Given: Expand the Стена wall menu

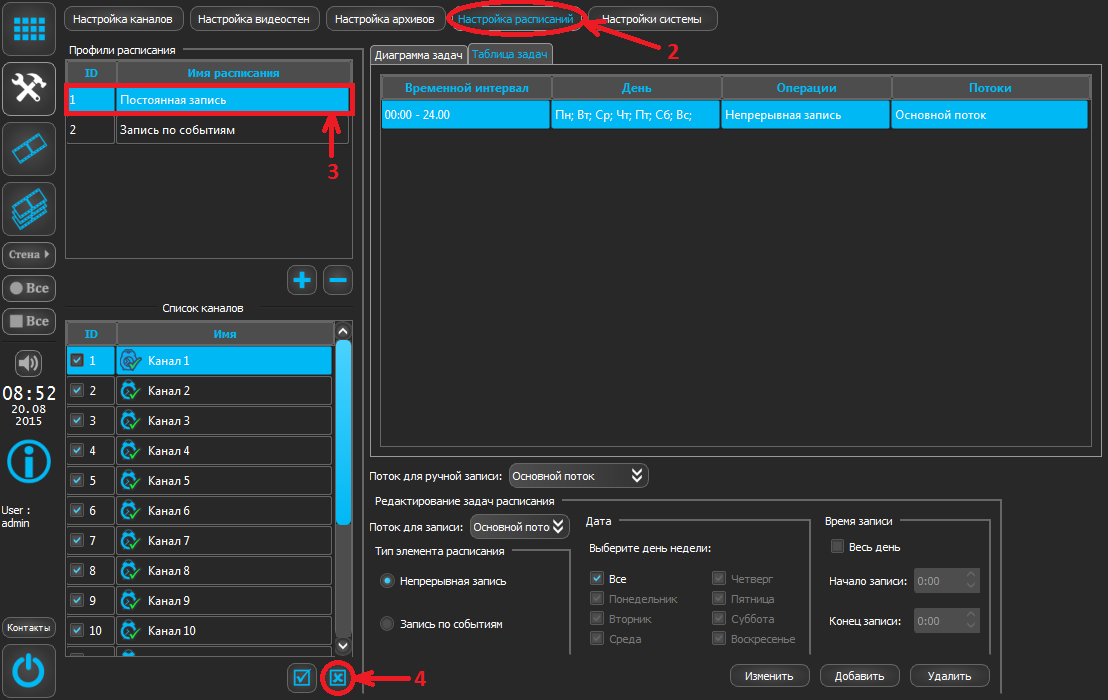Looking at the screenshot, I should (x=29, y=254).
